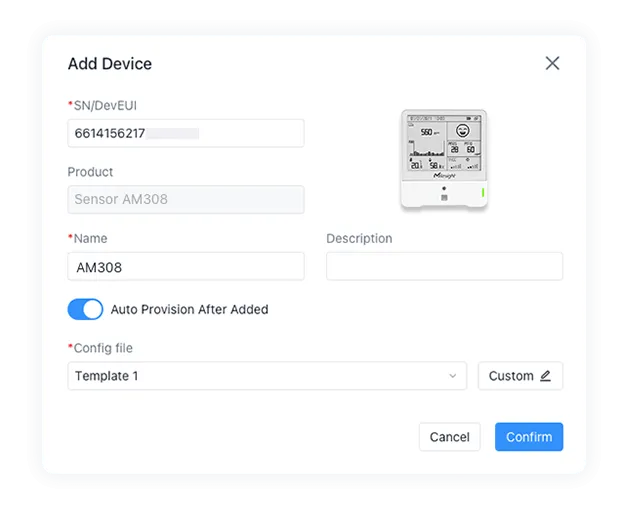Click the Auto Provision After Added label
The height and width of the screenshot is (508, 624).
190,310
